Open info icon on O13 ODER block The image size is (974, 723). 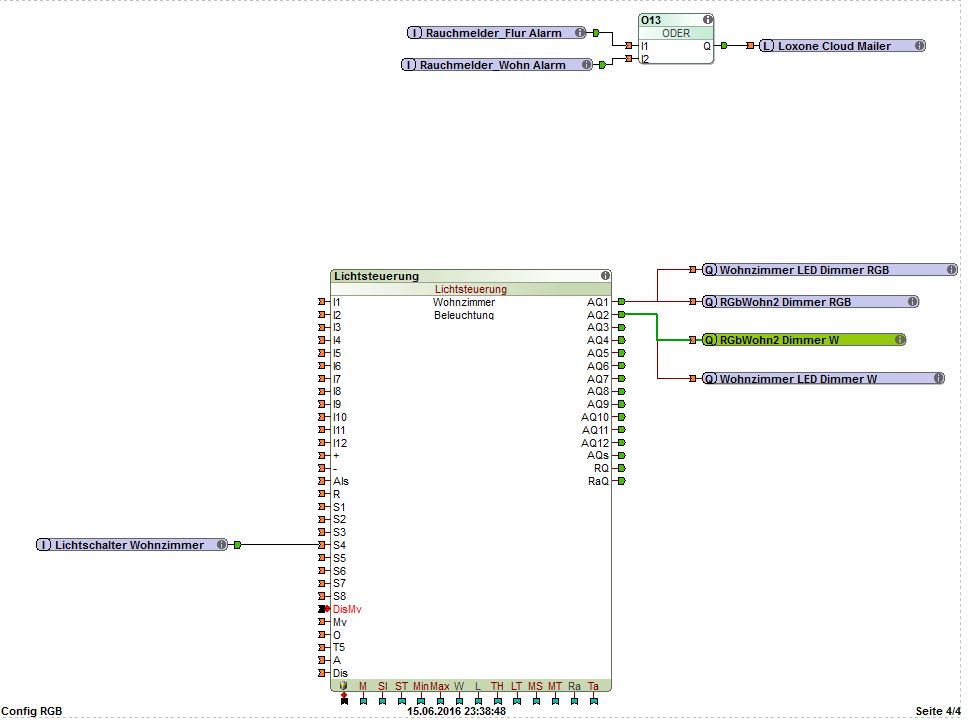(x=707, y=20)
